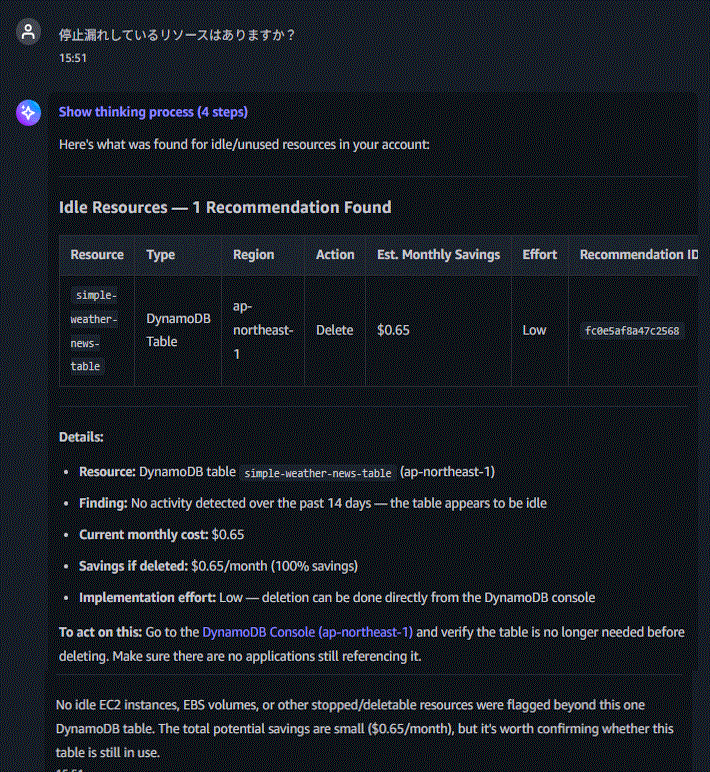Click the DynamoDB Table type cell

(178, 330)
